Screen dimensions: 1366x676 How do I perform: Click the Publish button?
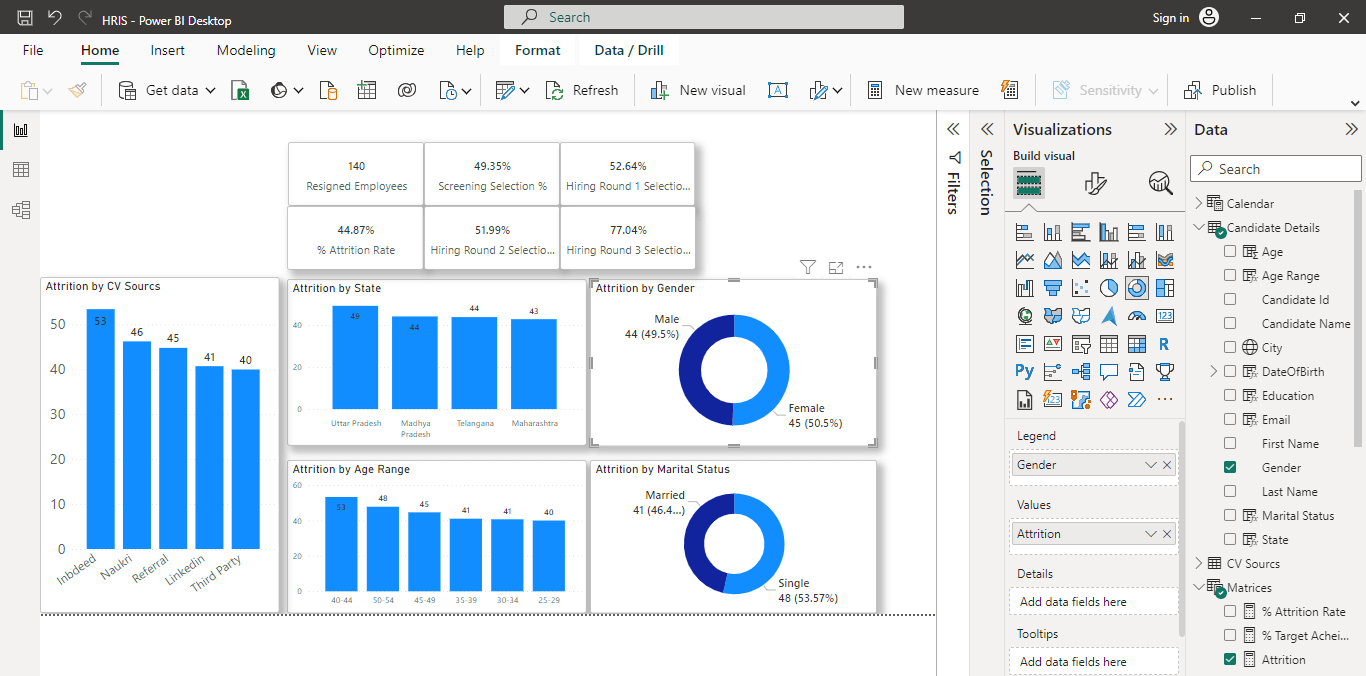point(1220,91)
